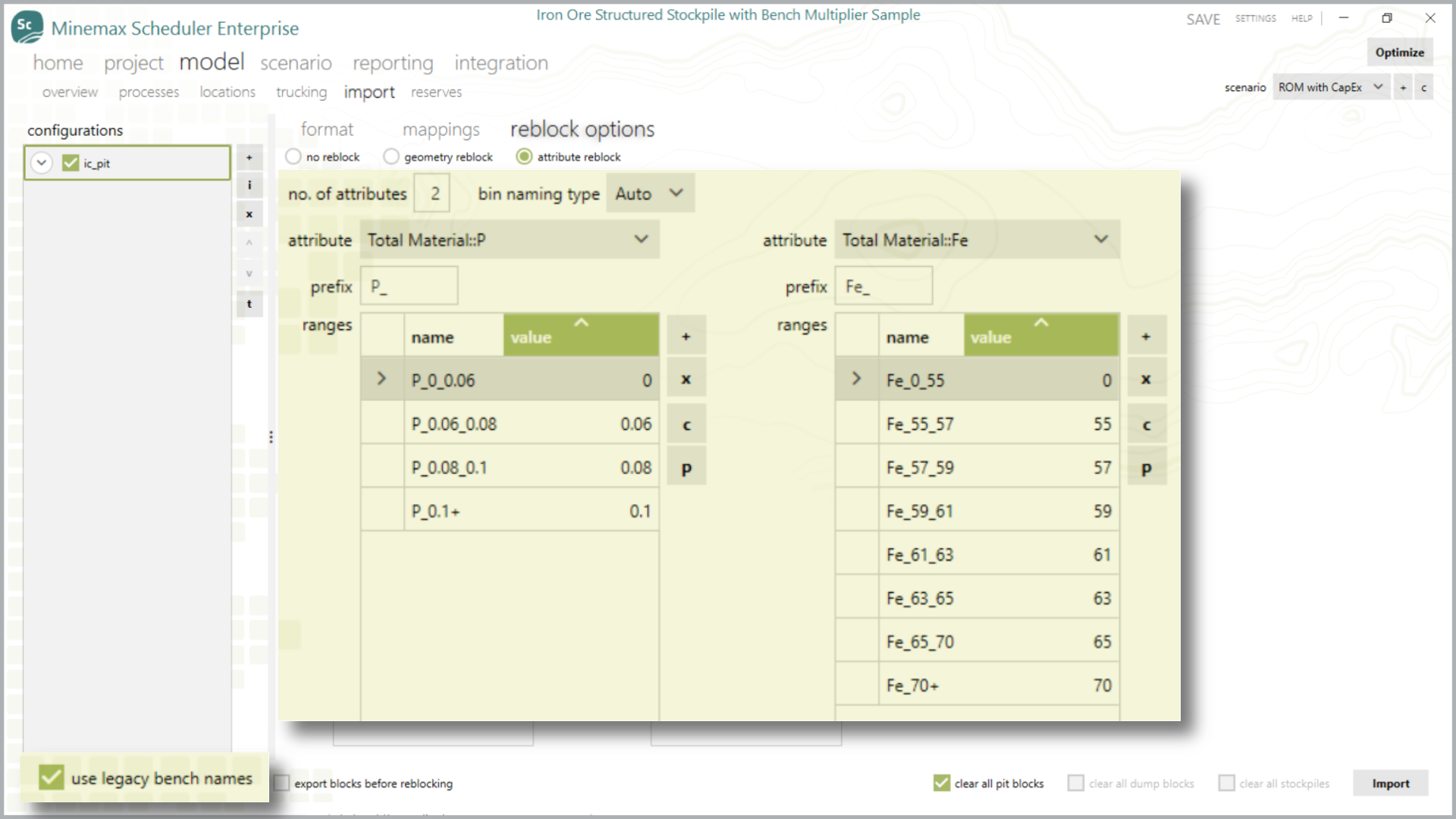The height and width of the screenshot is (819, 1456).
Task: Expand the P_0_0.06 row arrow
Action: coord(381,378)
